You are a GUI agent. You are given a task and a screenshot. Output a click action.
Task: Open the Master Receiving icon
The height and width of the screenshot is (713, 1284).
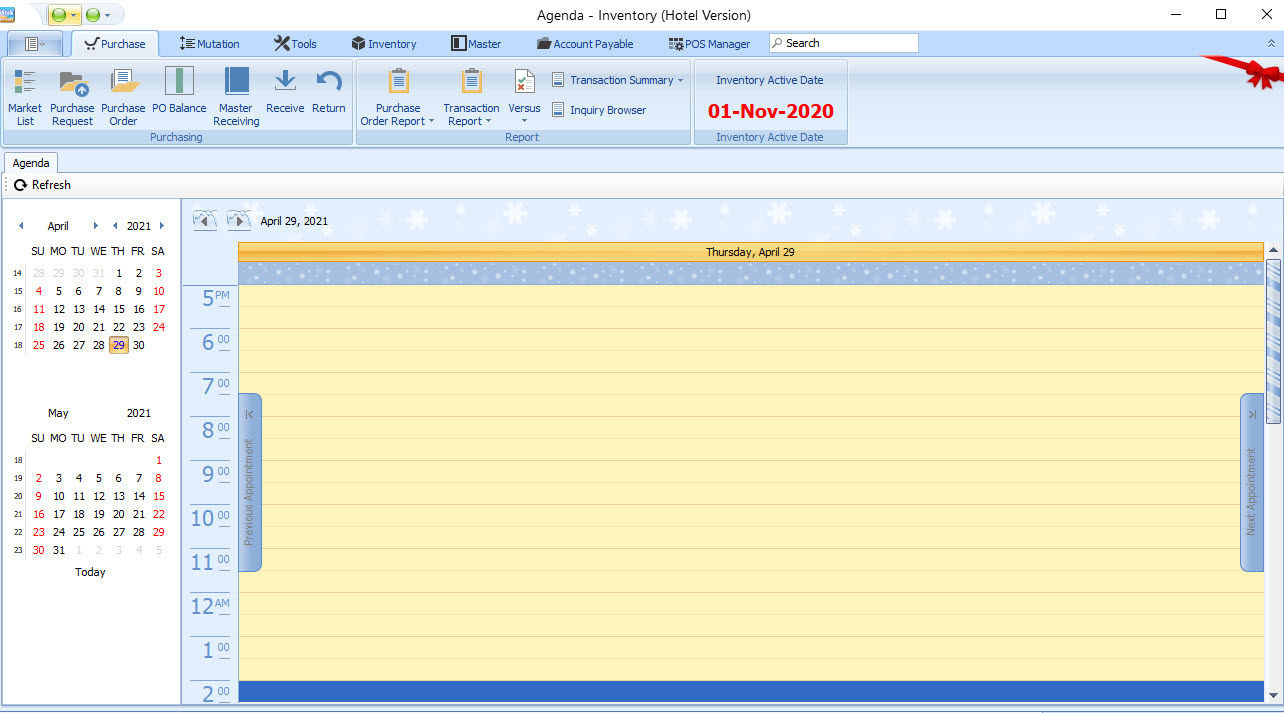point(236,96)
